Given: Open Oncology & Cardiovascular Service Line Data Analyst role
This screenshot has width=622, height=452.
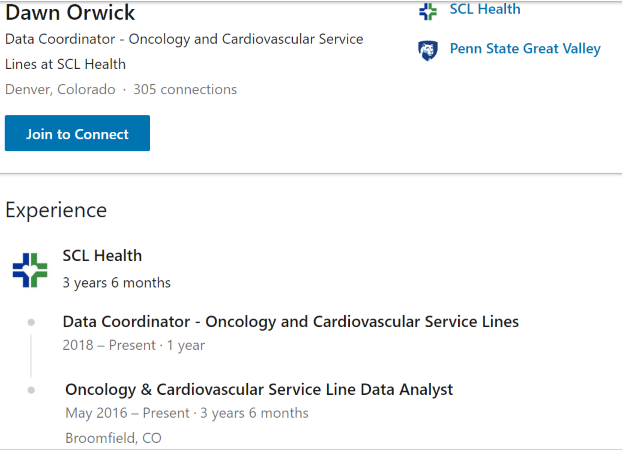Looking at the screenshot, I should tap(259, 390).
